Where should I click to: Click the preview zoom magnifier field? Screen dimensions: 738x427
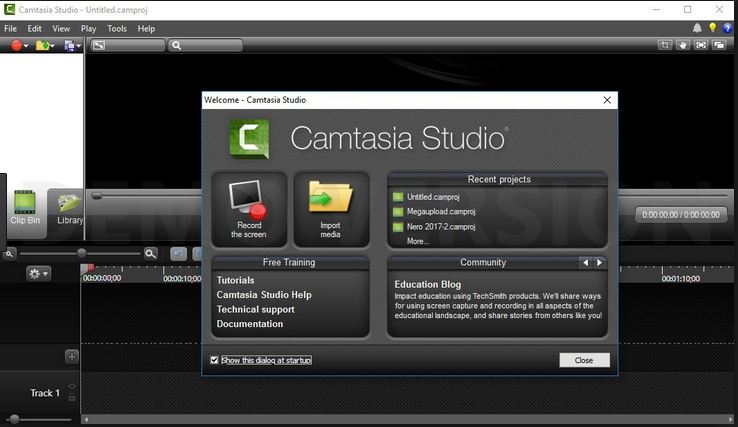coord(205,45)
